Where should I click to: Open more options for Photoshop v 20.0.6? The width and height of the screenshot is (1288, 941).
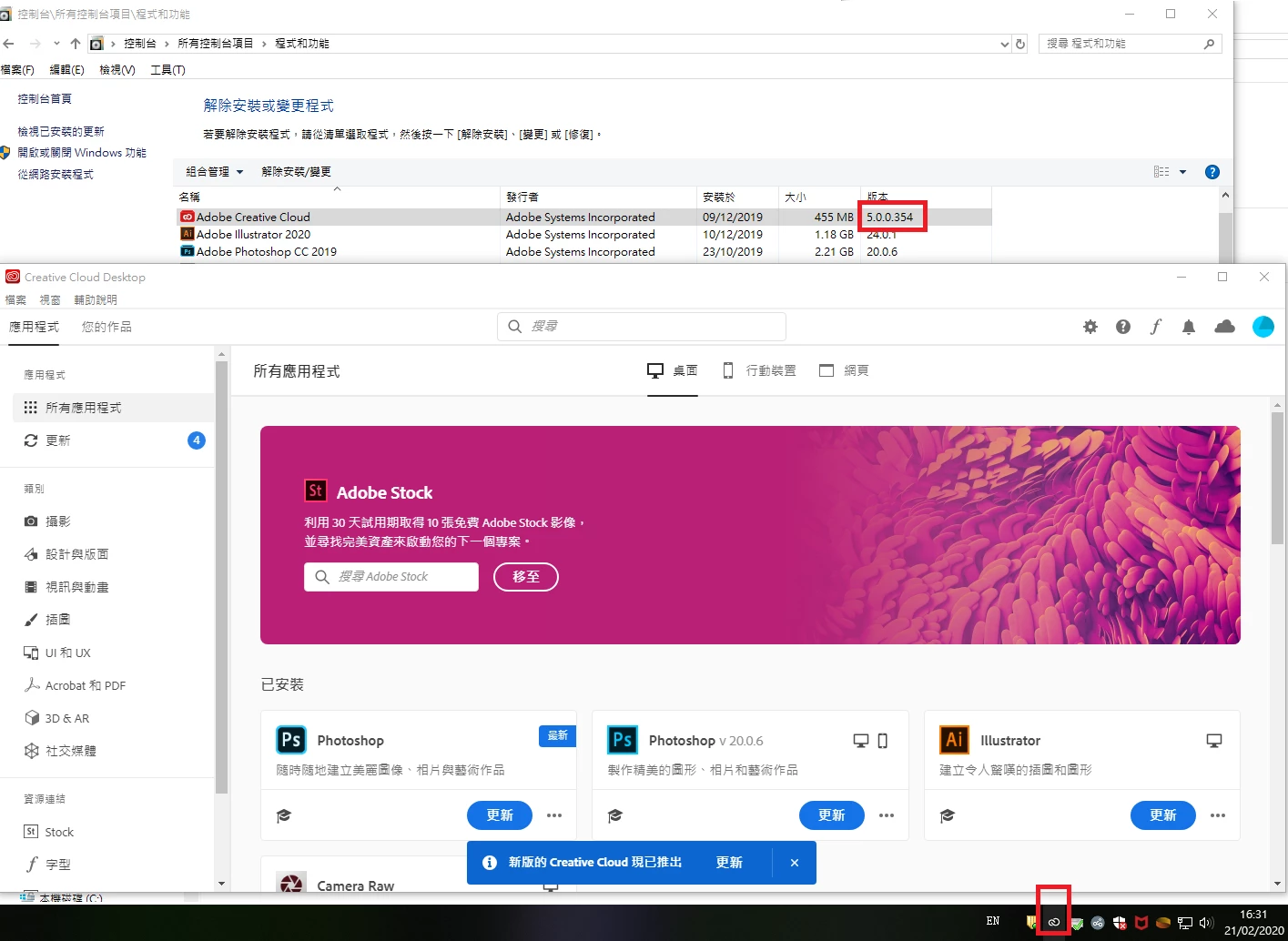pos(887,815)
